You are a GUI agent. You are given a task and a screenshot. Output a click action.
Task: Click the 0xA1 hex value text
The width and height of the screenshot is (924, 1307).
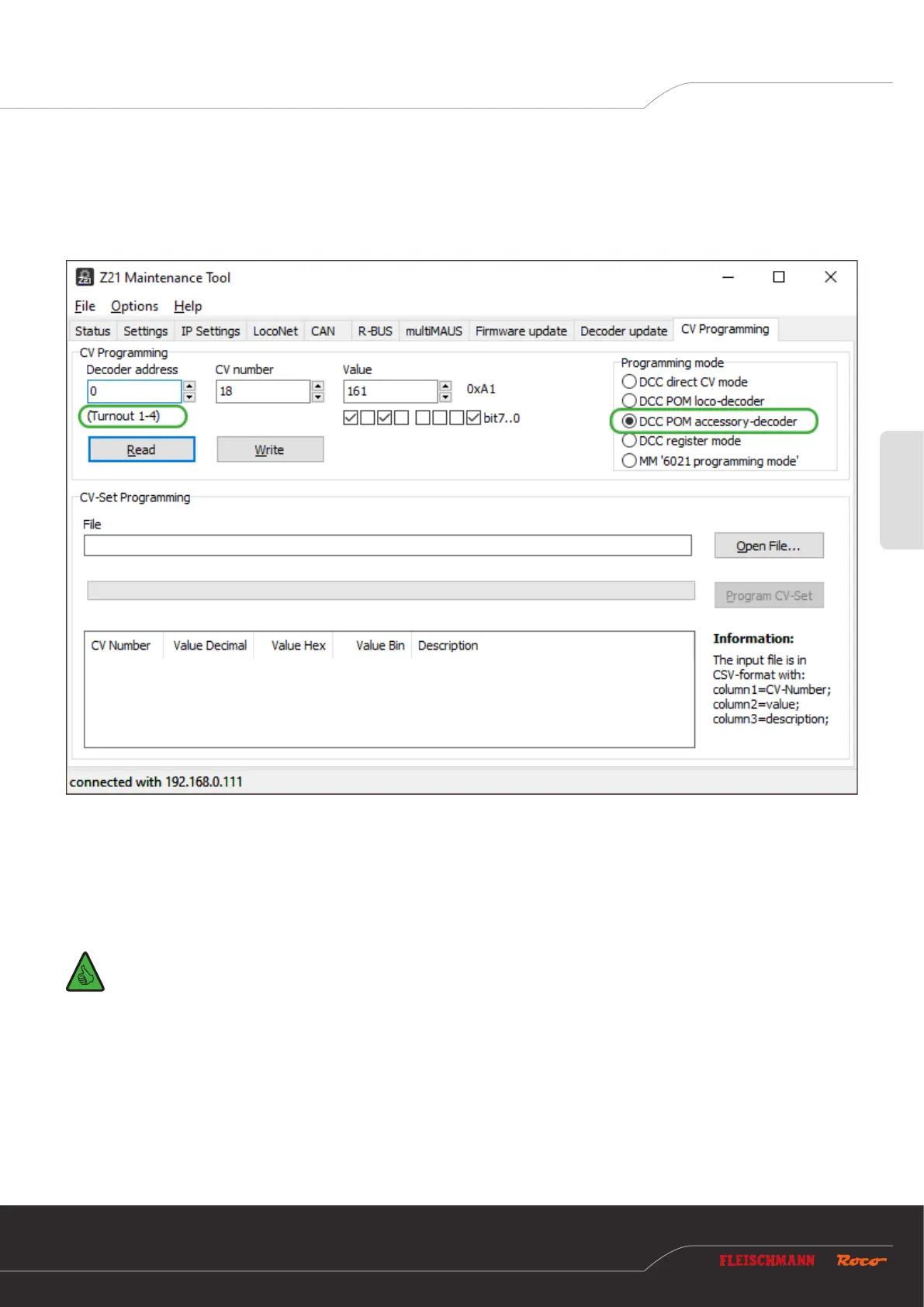click(481, 389)
